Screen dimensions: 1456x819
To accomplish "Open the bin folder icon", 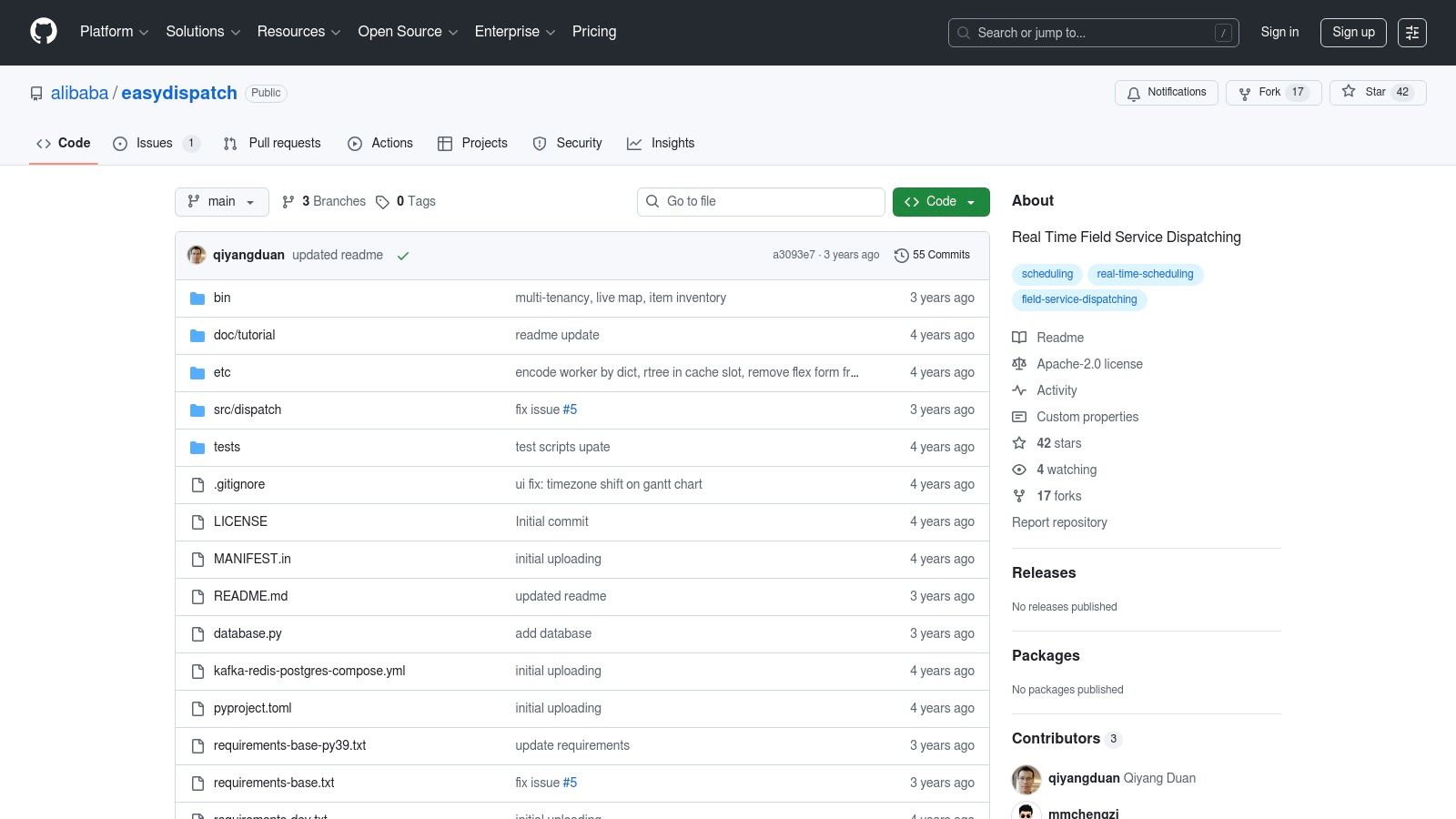I will click(x=197, y=298).
